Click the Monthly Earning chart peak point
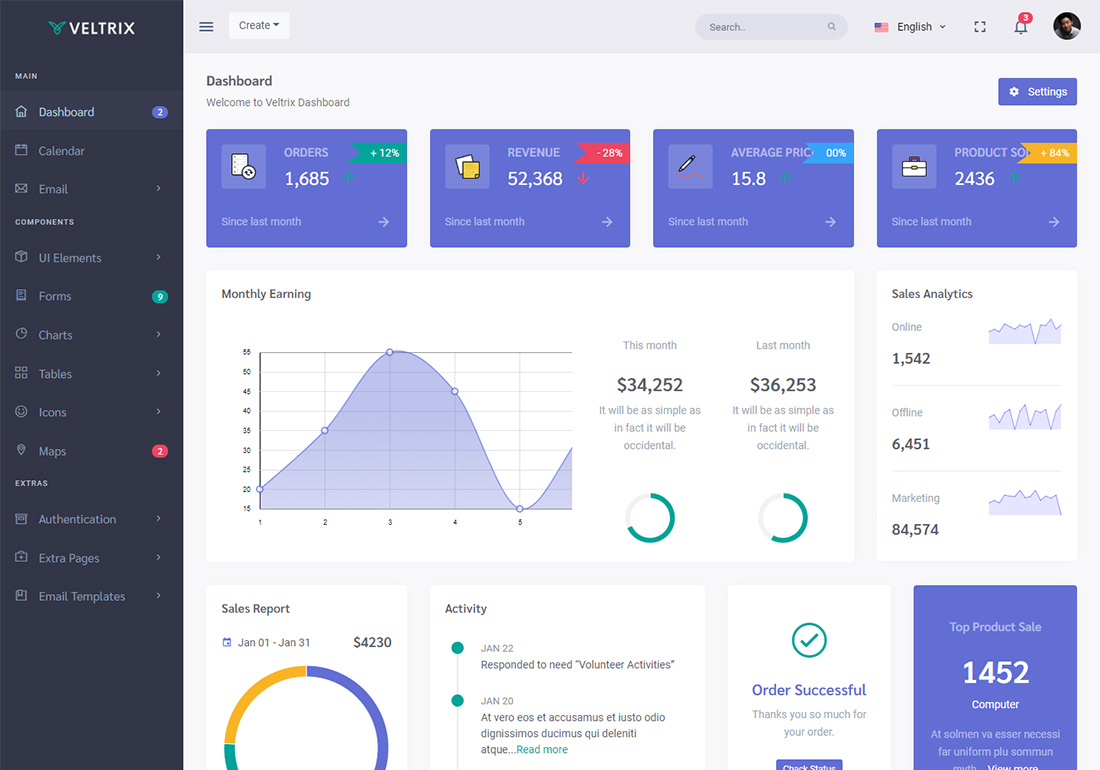Viewport: 1100px width, 770px height. (x=390, y=352)
